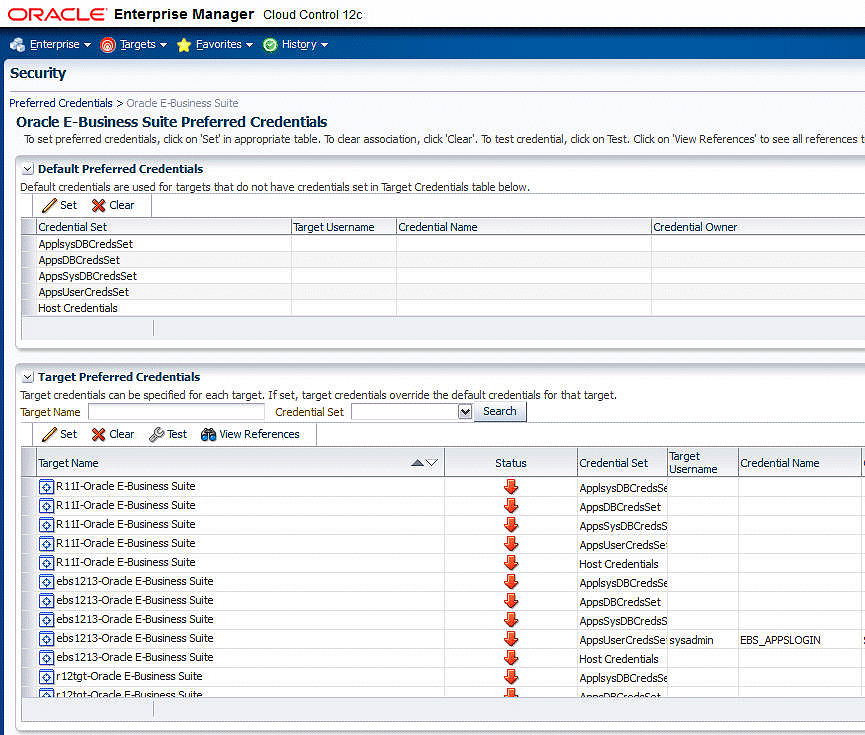Click Set in Default Preferred Credentials toolbar
The height and width of the screenshot is (735, 865).
click(x=60, y=205)
